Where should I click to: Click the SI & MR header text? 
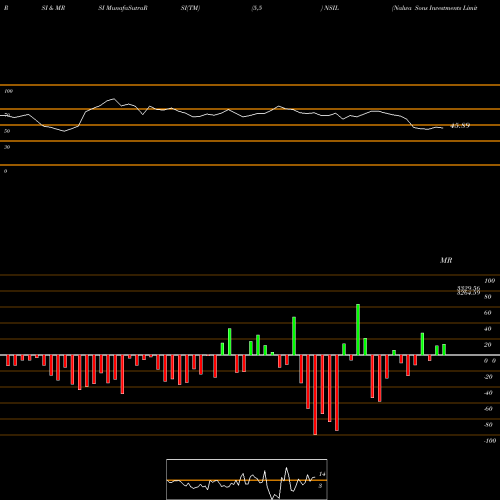pyautogui.click(x=53, y=8)
